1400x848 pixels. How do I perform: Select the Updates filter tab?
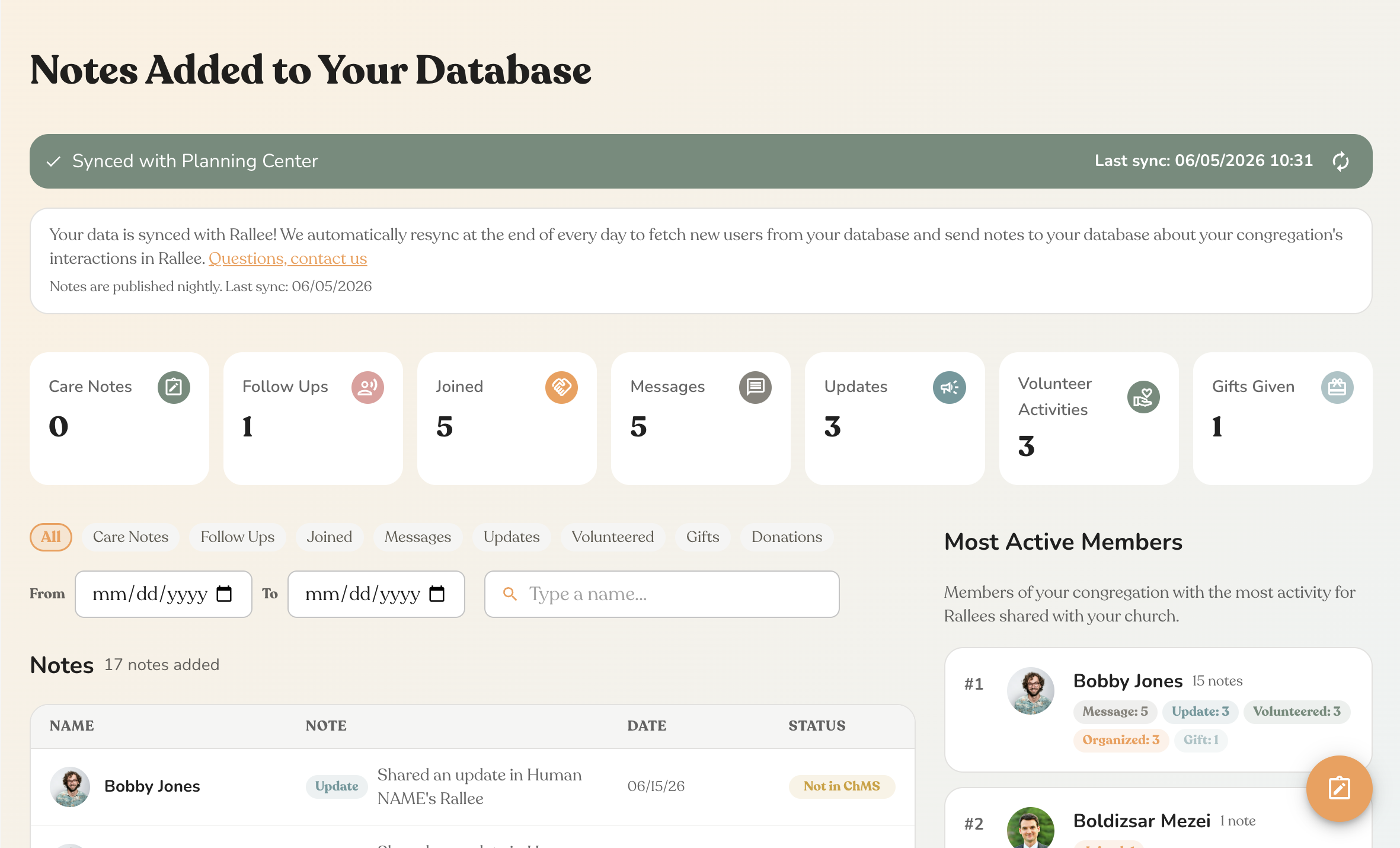click(x=512, y=537)
